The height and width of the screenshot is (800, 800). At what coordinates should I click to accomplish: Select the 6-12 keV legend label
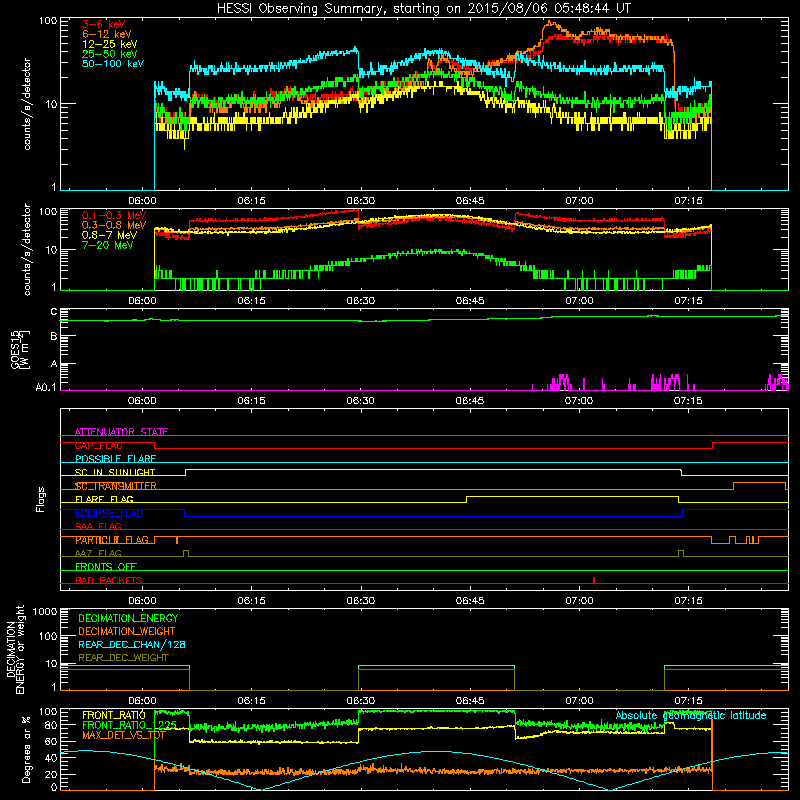(x=107, y=34)
